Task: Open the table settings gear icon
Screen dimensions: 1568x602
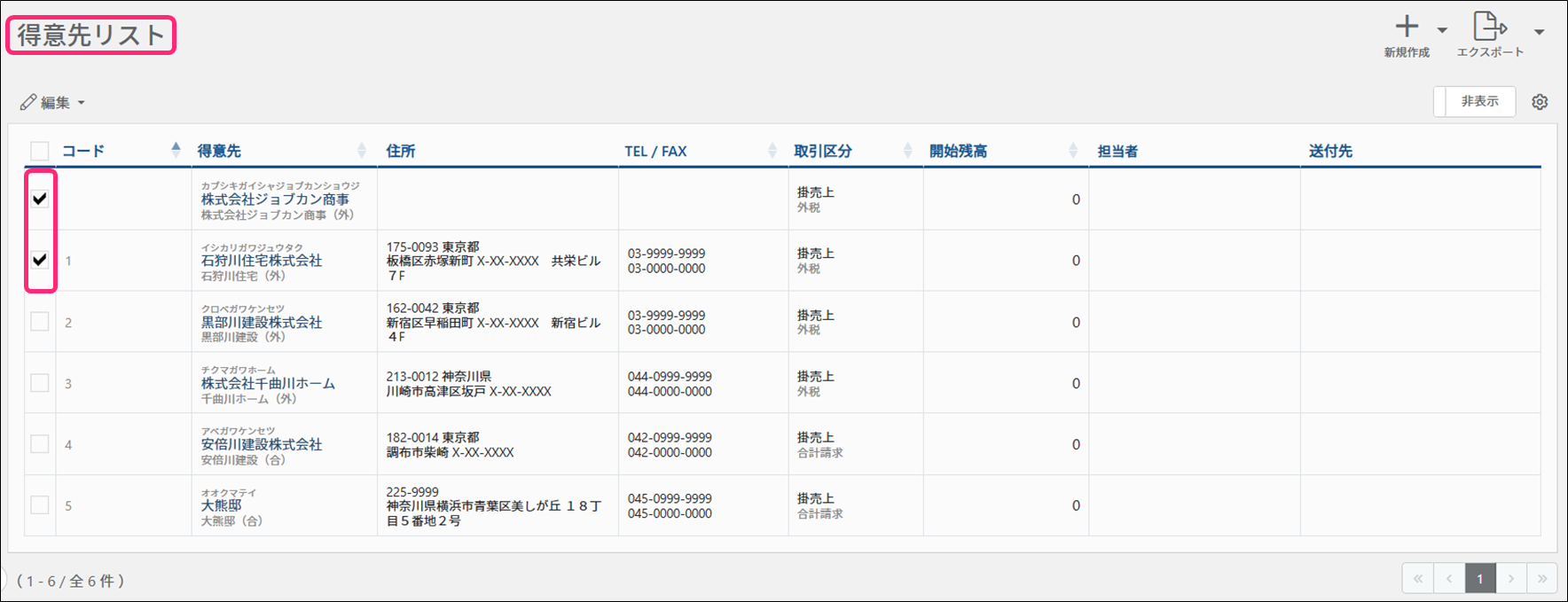Action: [x=1540, y=102]
